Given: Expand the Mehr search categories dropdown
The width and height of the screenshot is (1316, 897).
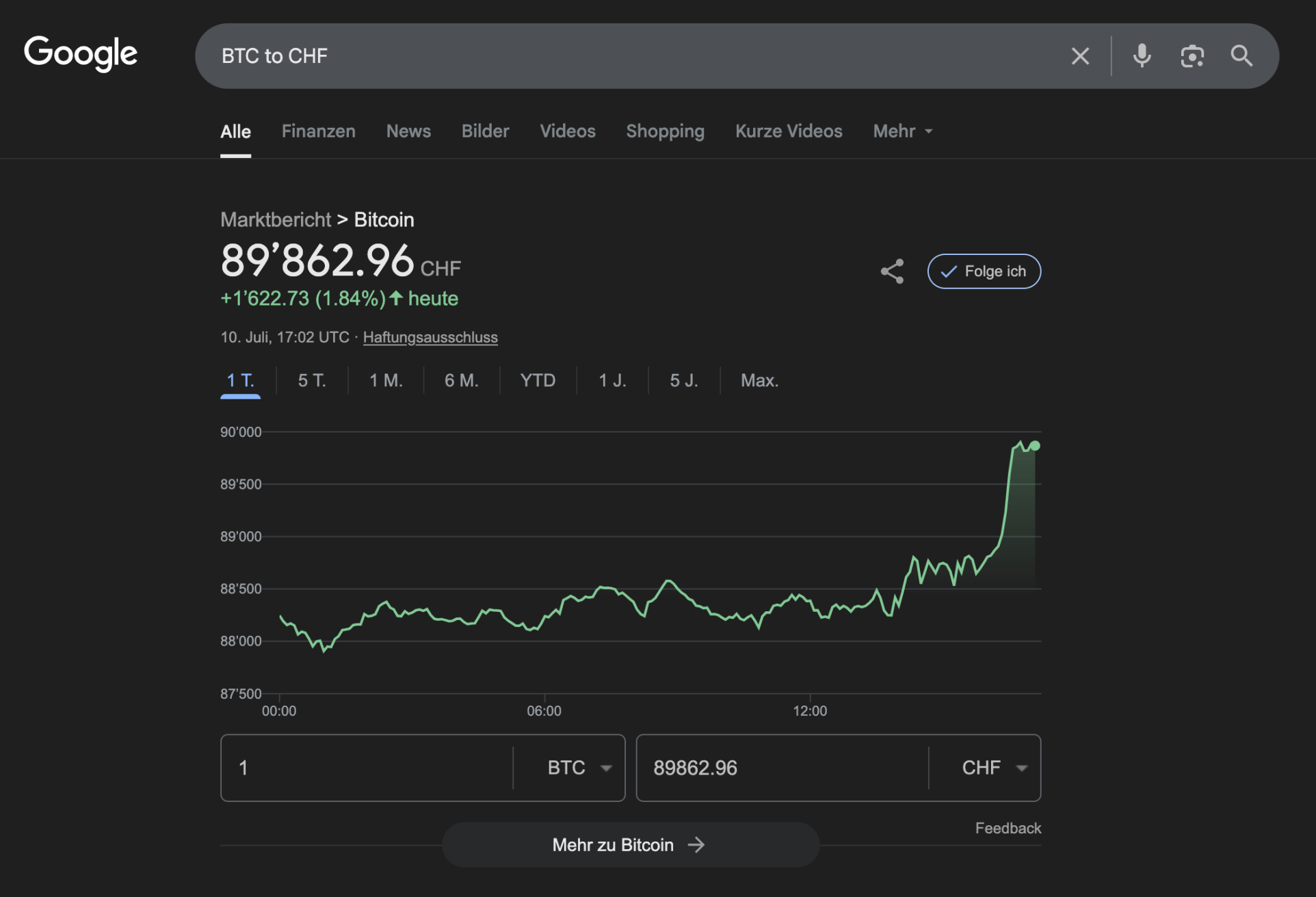Looking at the screenshot, I should [x=902, y=131].
